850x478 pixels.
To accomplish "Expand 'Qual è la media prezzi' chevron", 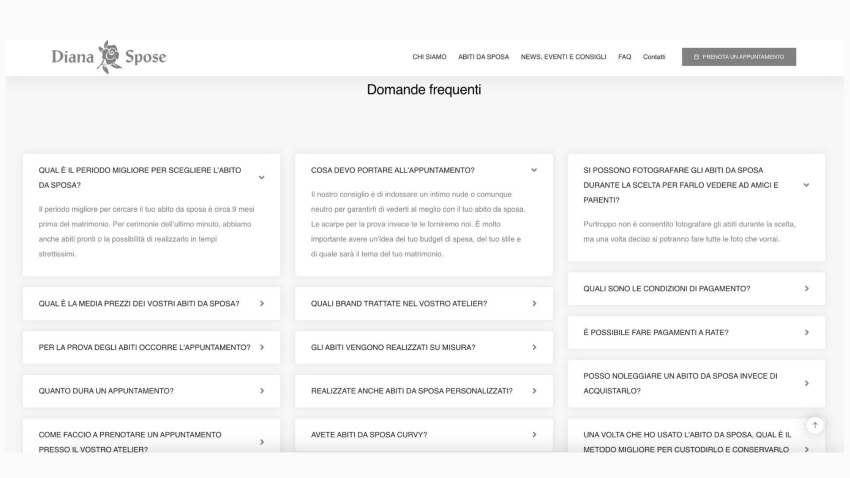I will 262,304.
